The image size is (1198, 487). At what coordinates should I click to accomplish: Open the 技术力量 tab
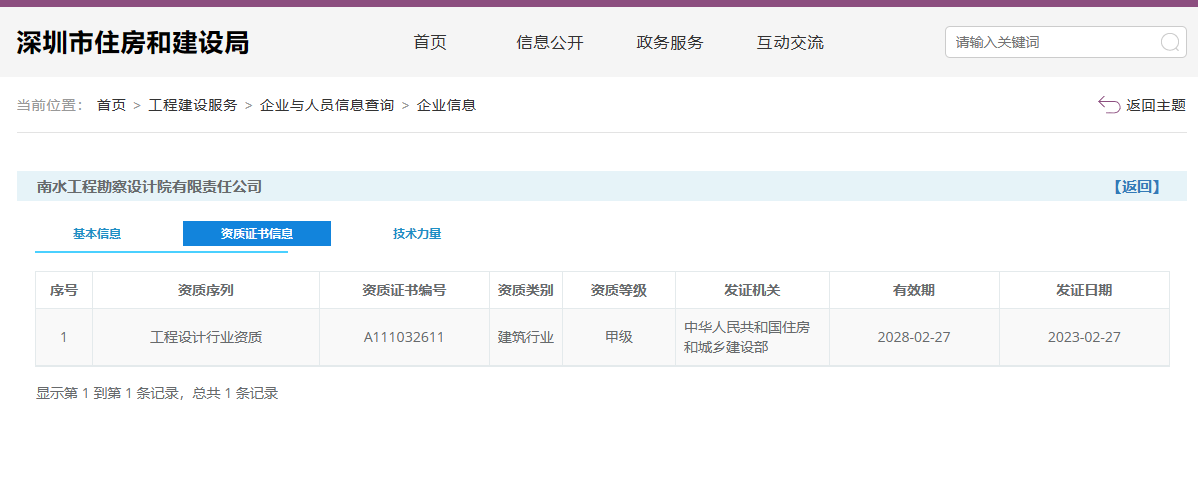tap(417, 234)
